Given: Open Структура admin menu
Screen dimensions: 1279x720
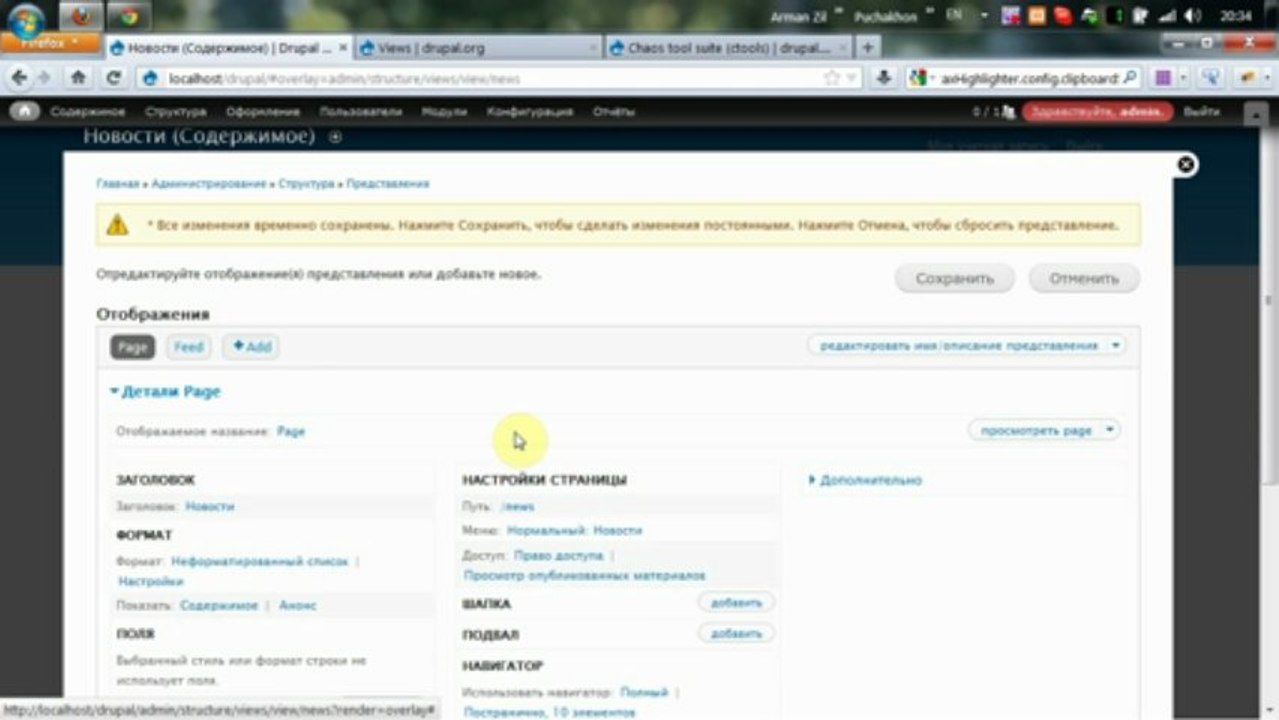Looking at the screenshot, I should 175,112.
